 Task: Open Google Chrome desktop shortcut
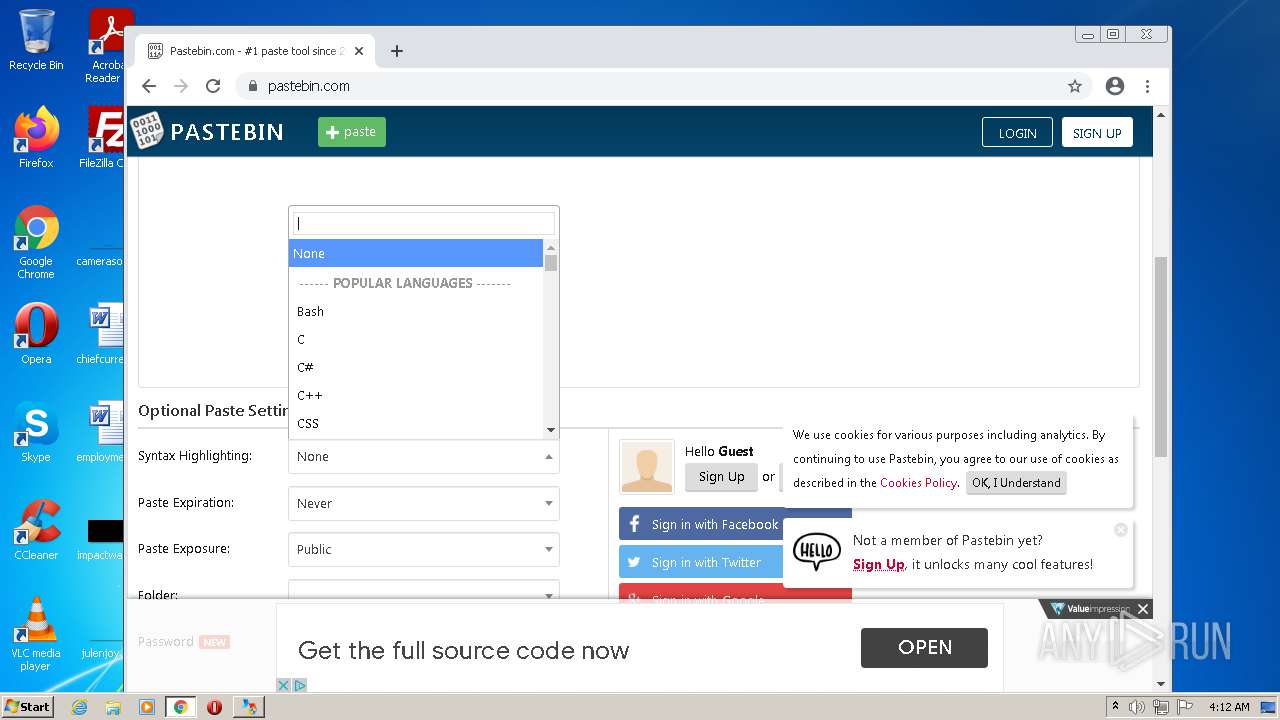[x=36, y=242]
